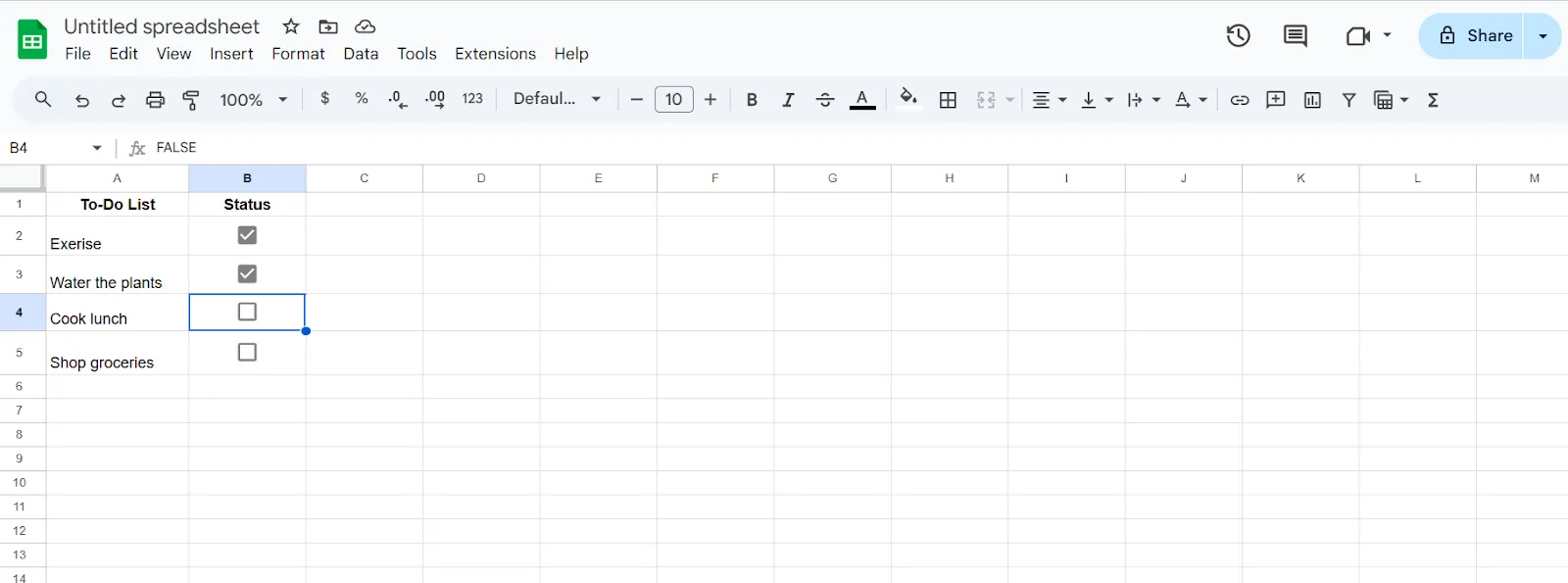
Task: Select the Water the plants cell
Action: click(118, 274)
